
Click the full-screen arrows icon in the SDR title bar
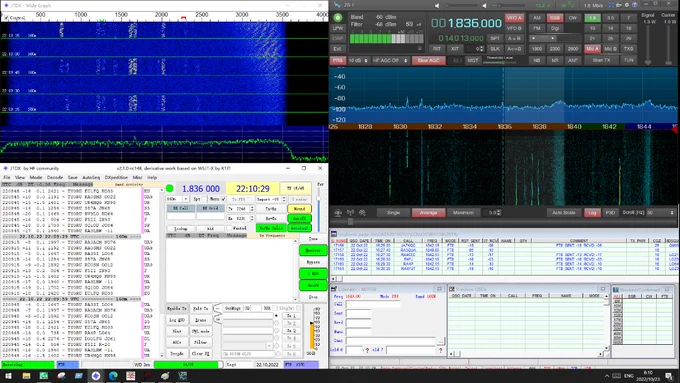(x=611, y=5)
